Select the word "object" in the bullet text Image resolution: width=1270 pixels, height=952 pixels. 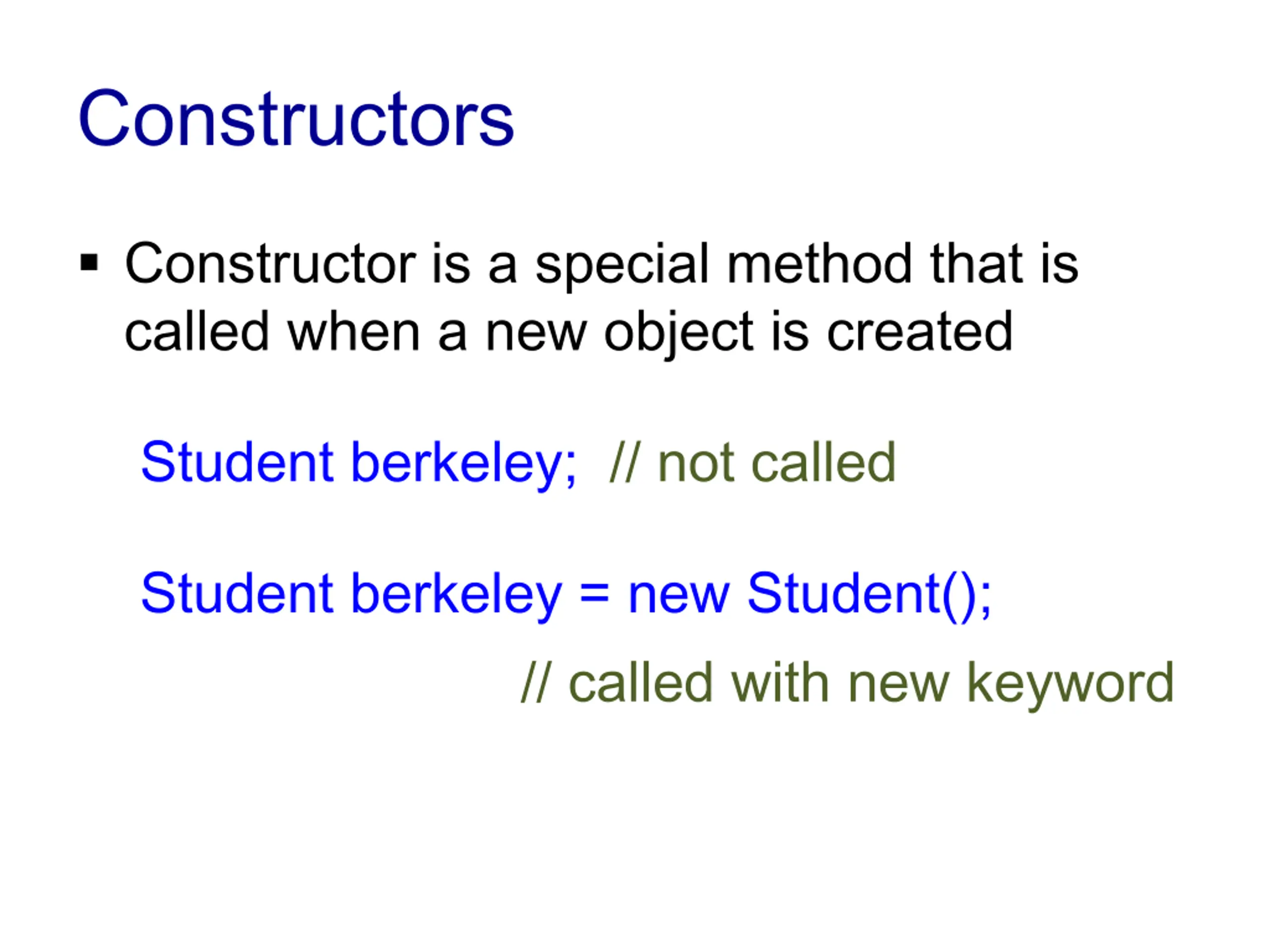pyautogui.click(x=678, y=333)
